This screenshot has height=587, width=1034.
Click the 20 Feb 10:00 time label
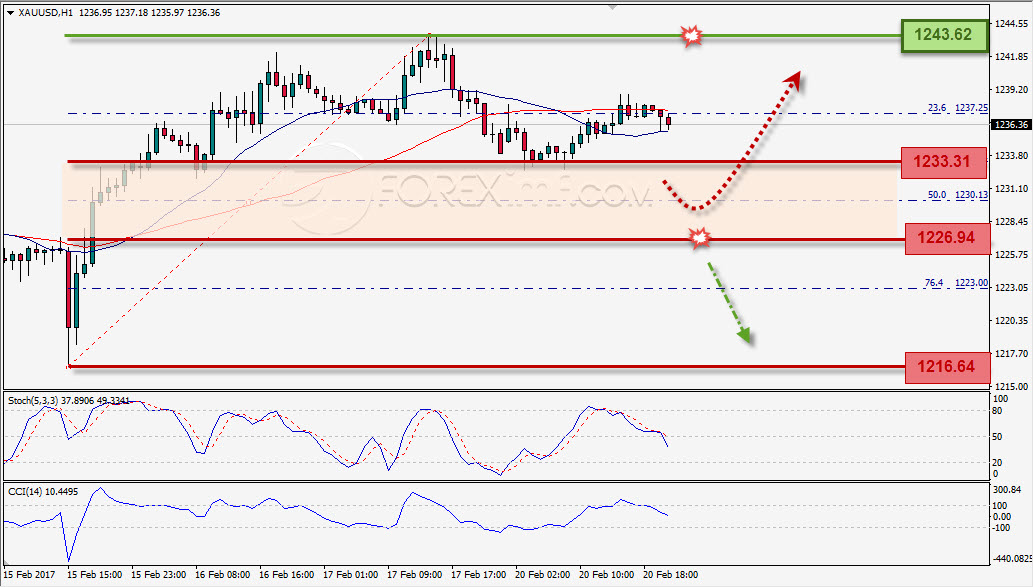pyautogui.click(x=607, y=574)
